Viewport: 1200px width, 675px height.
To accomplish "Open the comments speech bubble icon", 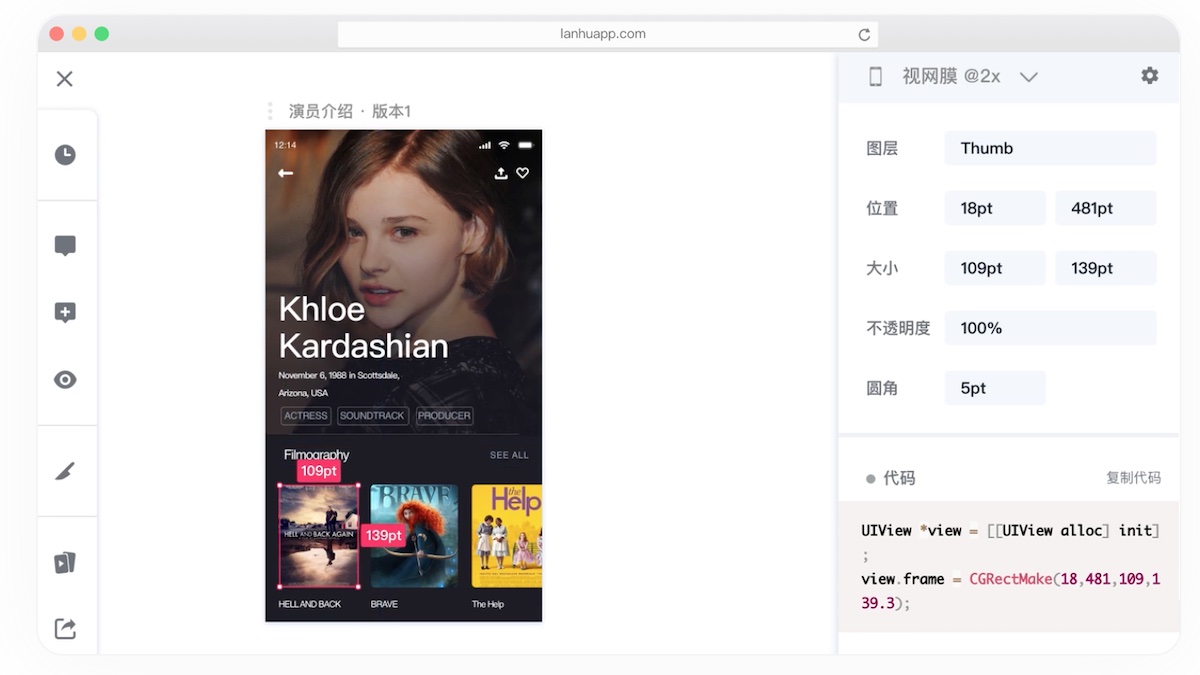I will (65, 246).
